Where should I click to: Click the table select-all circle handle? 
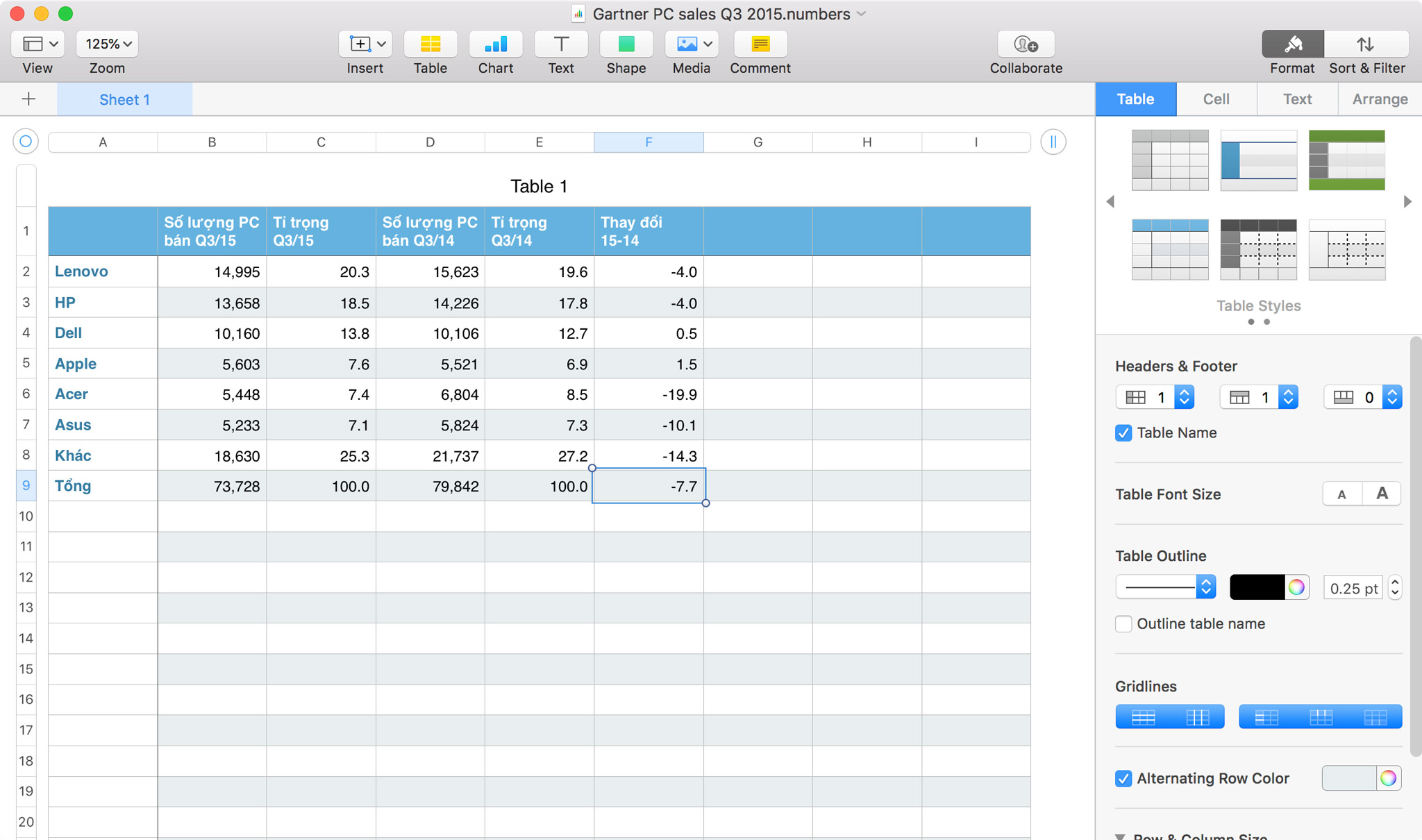click(26, 142)
